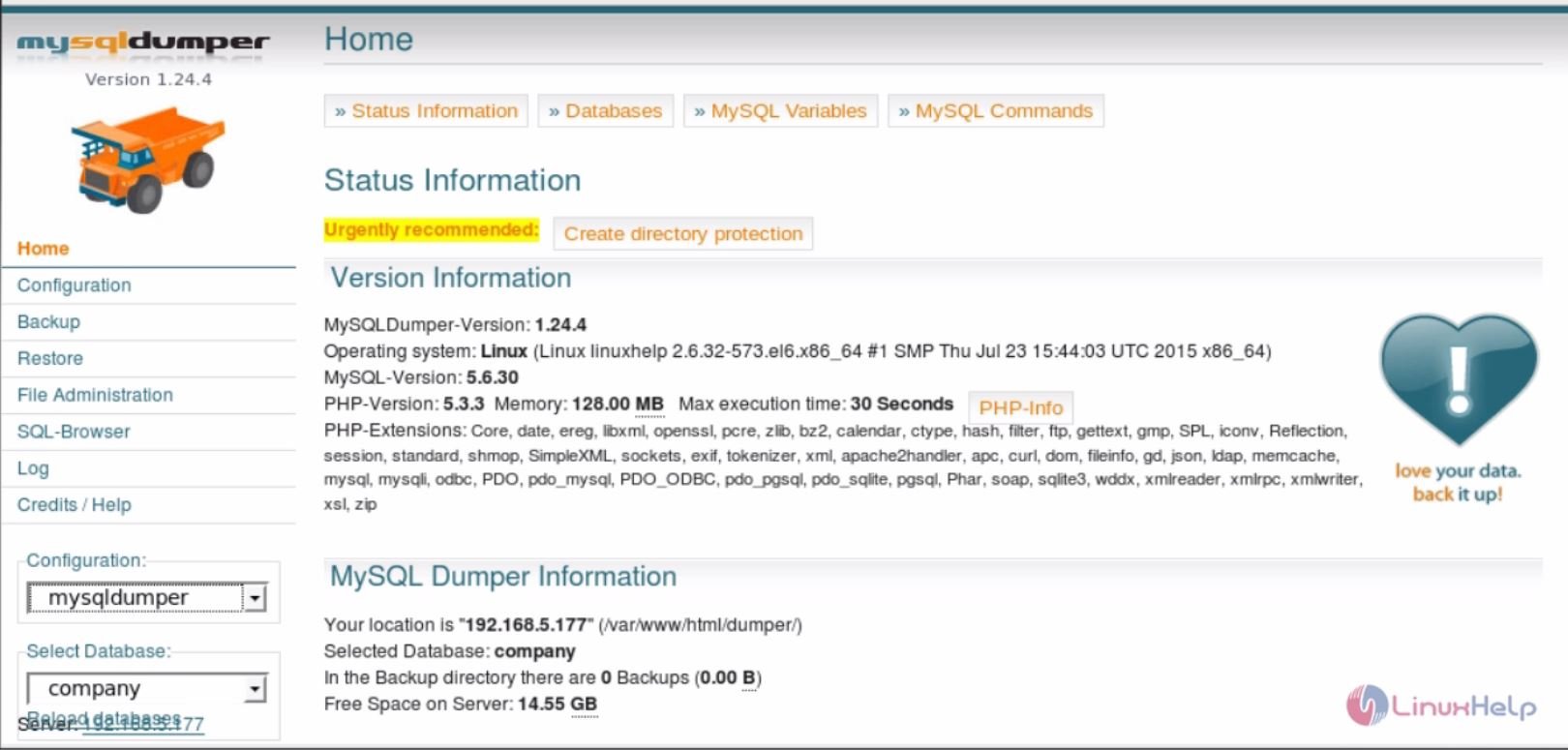
Task: Click the 'MySQL-Version: 5.6.30' line
Action: [421, 377]
